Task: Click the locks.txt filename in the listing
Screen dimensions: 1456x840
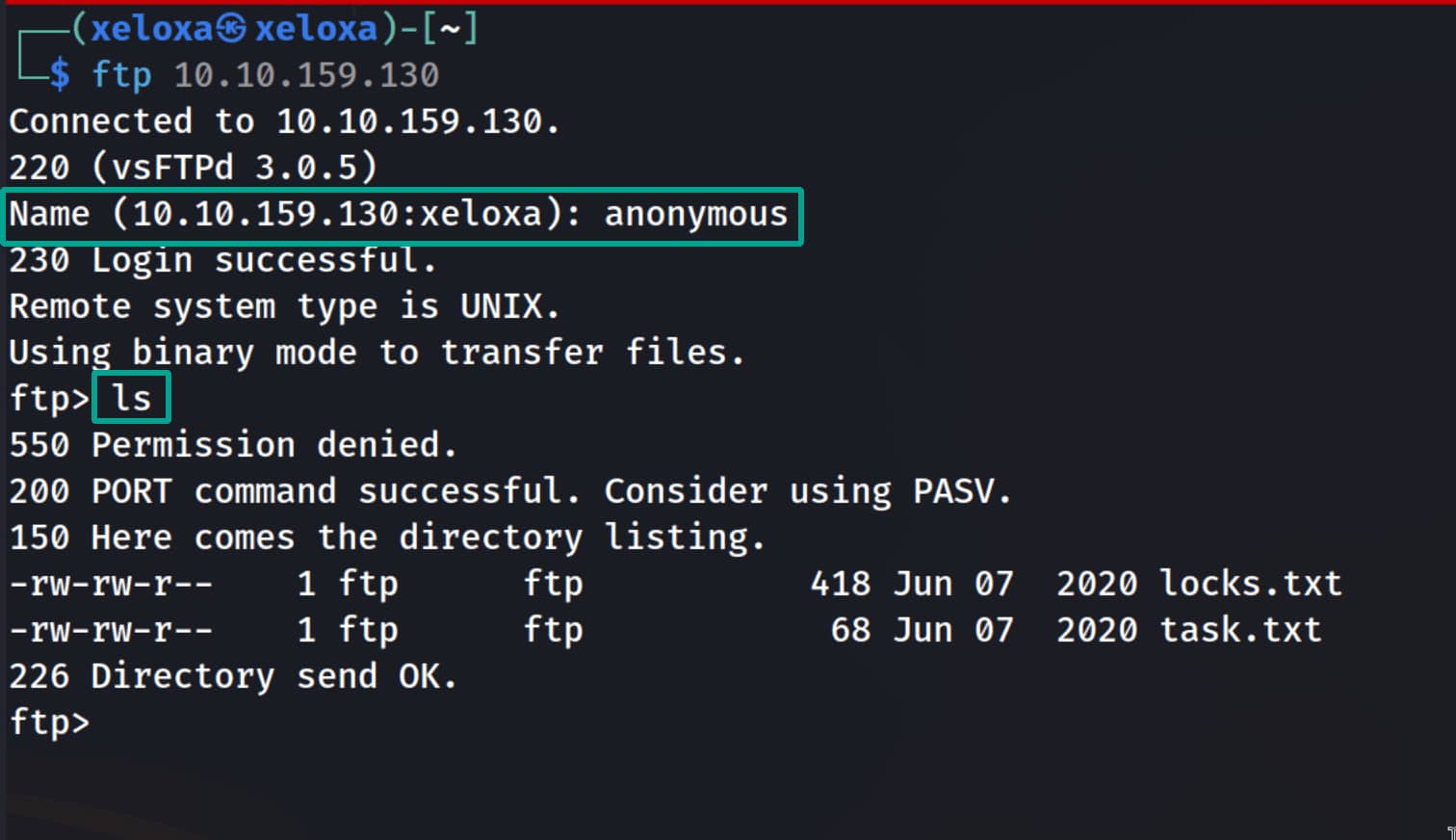Action: pos(1250,584)
